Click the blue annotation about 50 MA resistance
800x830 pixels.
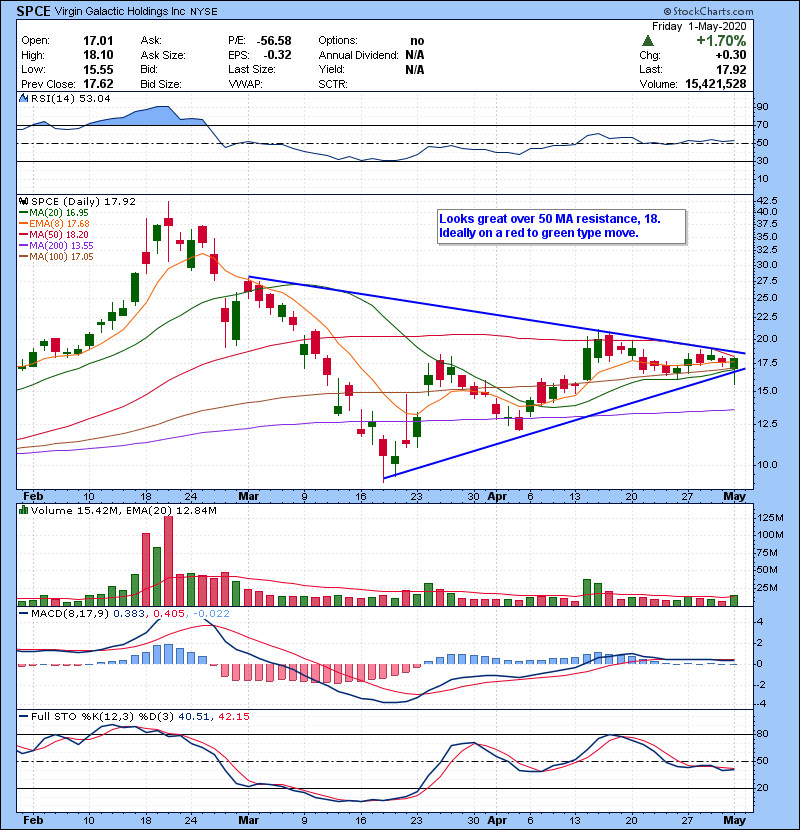561,226
